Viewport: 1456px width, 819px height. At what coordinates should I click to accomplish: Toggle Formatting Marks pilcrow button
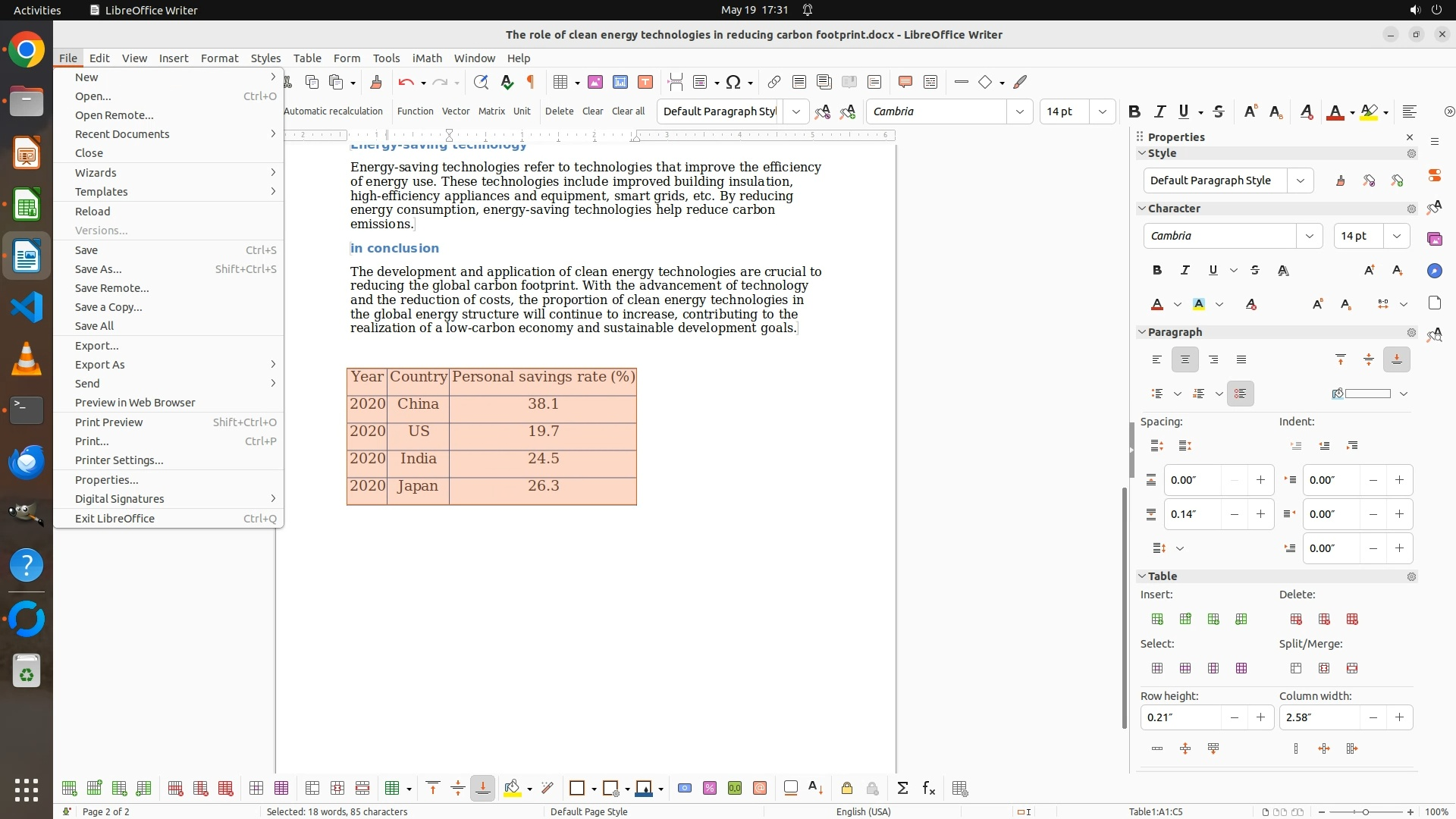pos(531,82)
